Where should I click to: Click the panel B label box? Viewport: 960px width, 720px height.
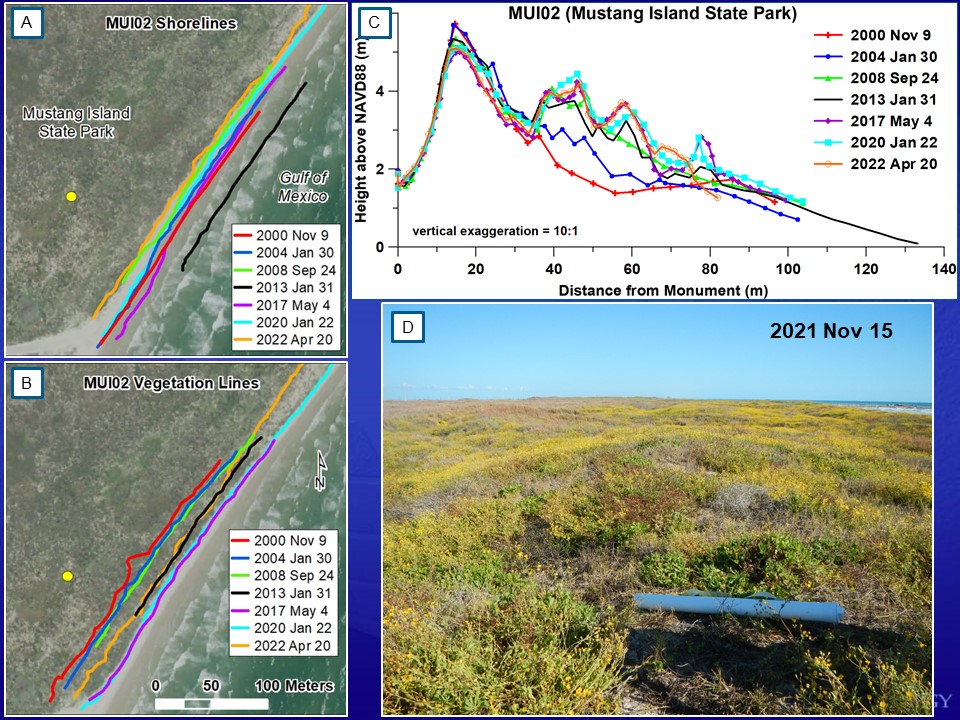tap(27, 381)
